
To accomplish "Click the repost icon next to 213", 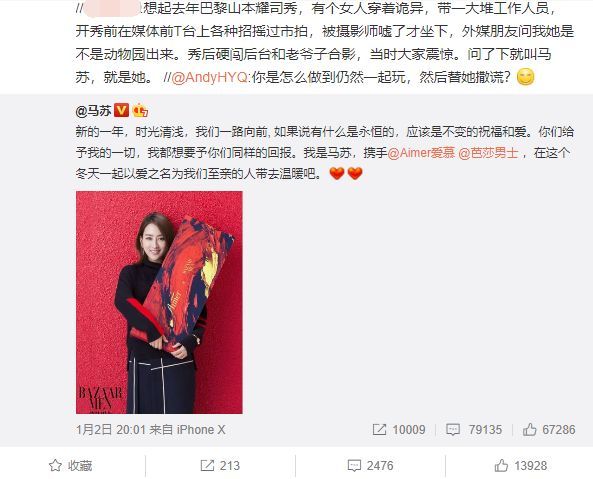I will point(207,465).
